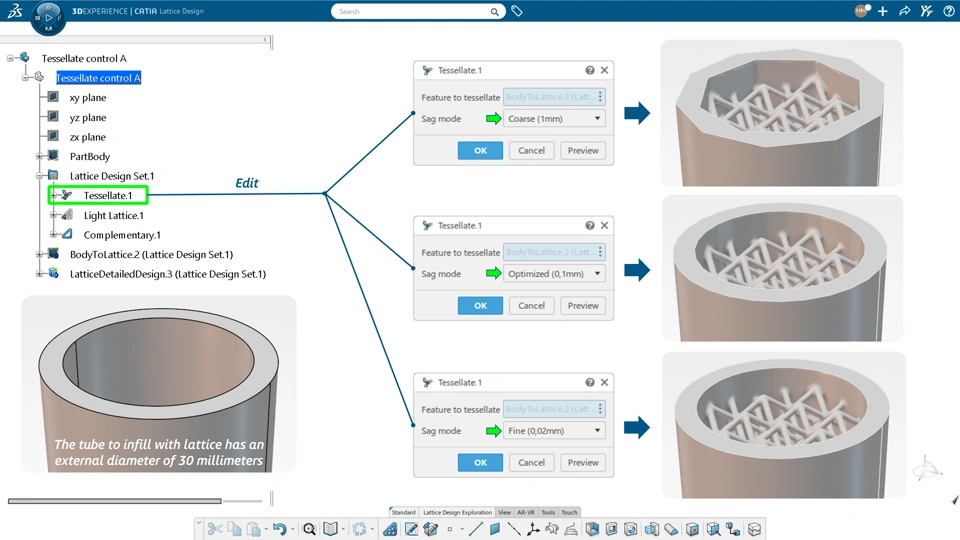Expand the Light Lattice.1 node

click(x=53, y=216)
